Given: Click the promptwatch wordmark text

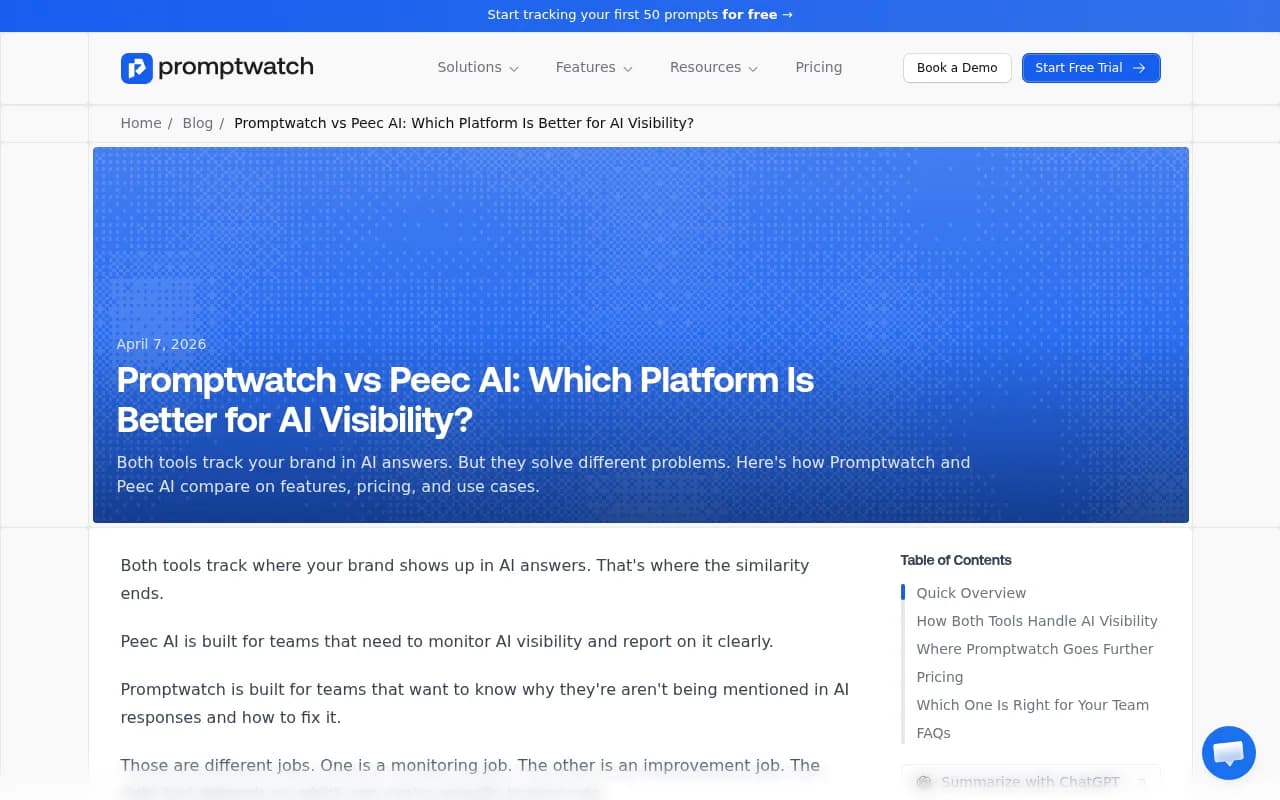Looking at the screenshot, I should (x=236, y=67).
